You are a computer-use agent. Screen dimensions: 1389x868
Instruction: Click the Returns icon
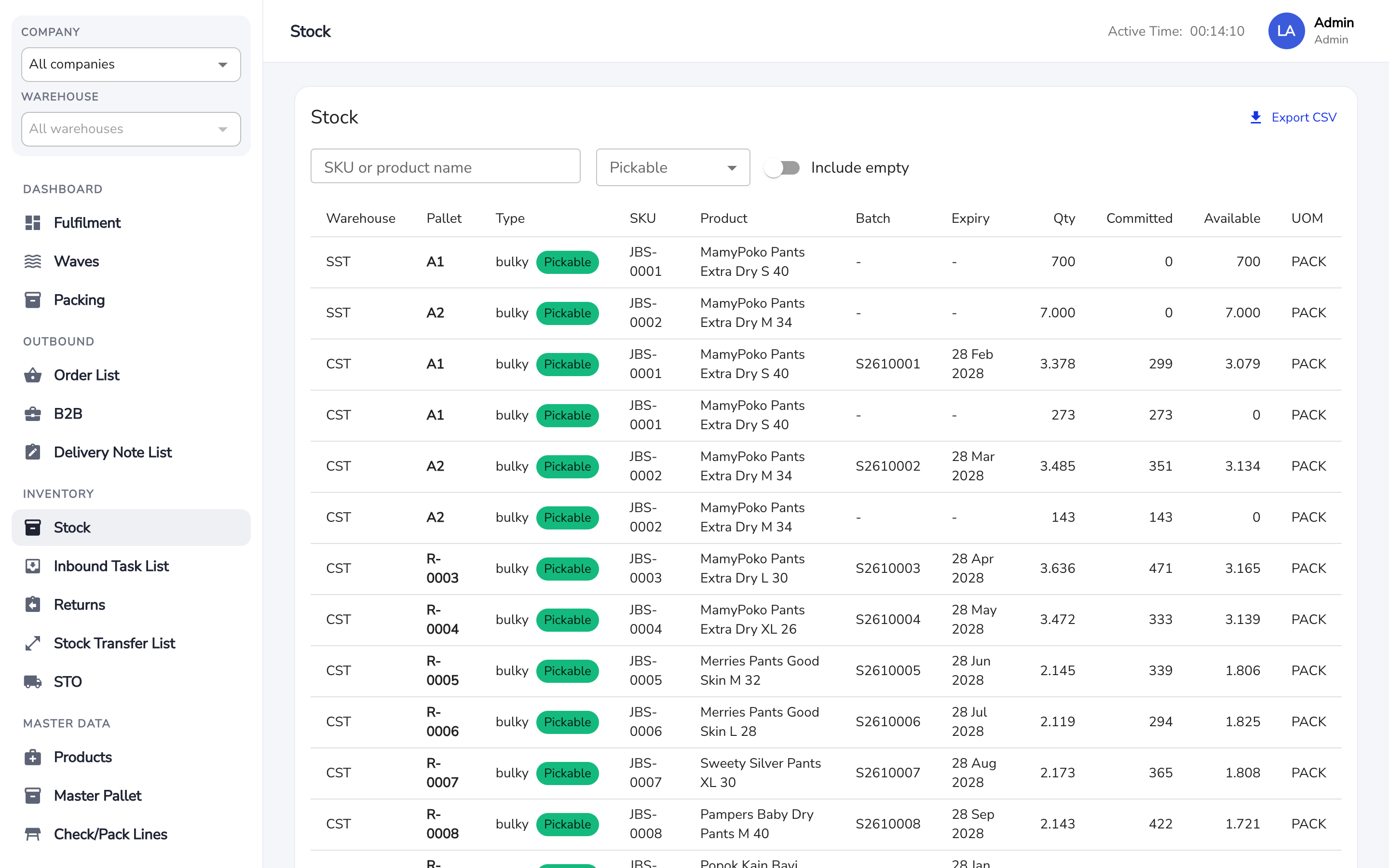[33, 605]
